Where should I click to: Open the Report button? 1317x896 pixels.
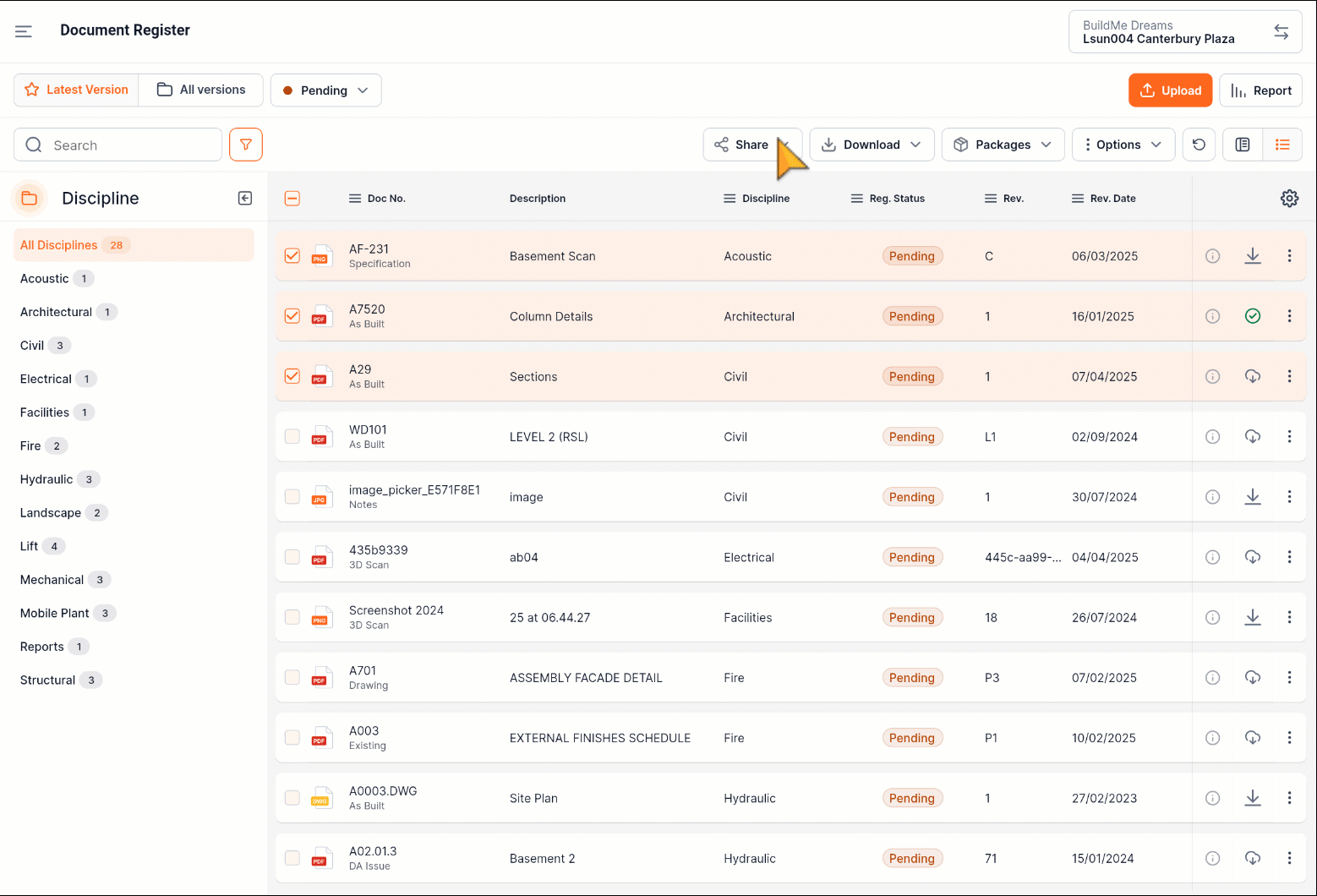[x=1260, y=90]
